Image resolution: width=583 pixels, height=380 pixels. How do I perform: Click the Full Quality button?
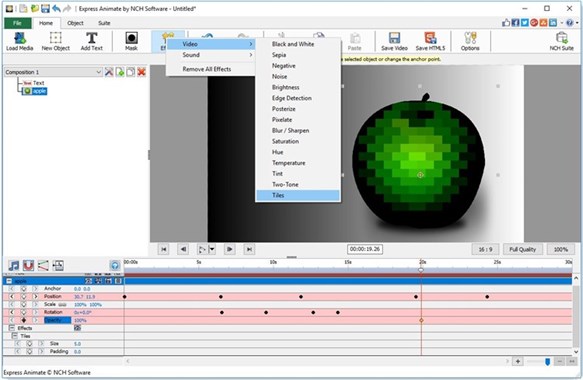point(522,249)
